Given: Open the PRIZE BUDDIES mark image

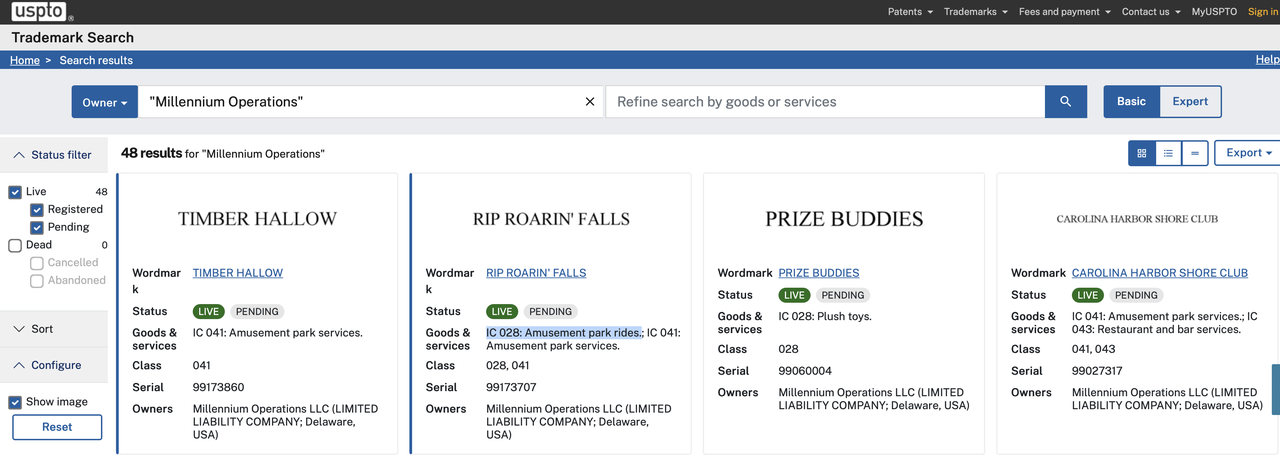Looking at the screenshot, I should tap(843, 219).
